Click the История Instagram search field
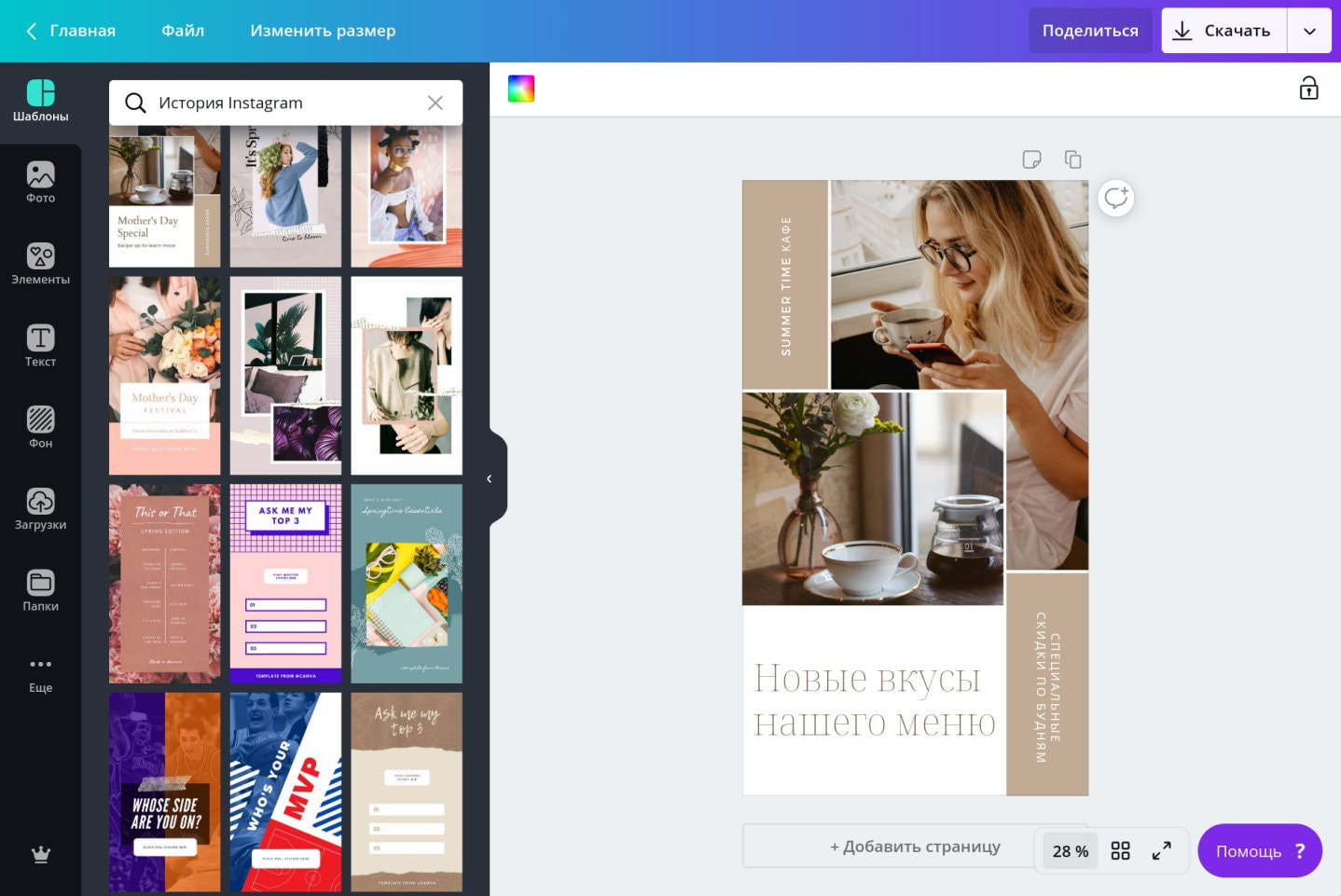Screen dimensions: 1341x896 pyautogui.click(x=286, y=103)
